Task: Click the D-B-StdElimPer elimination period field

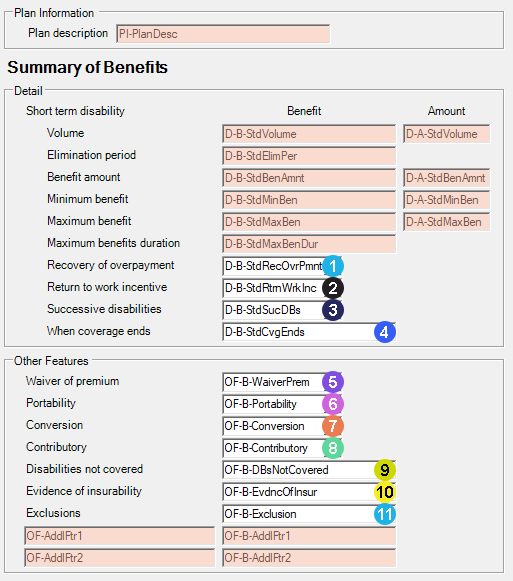Action: (x=309, y=156)
